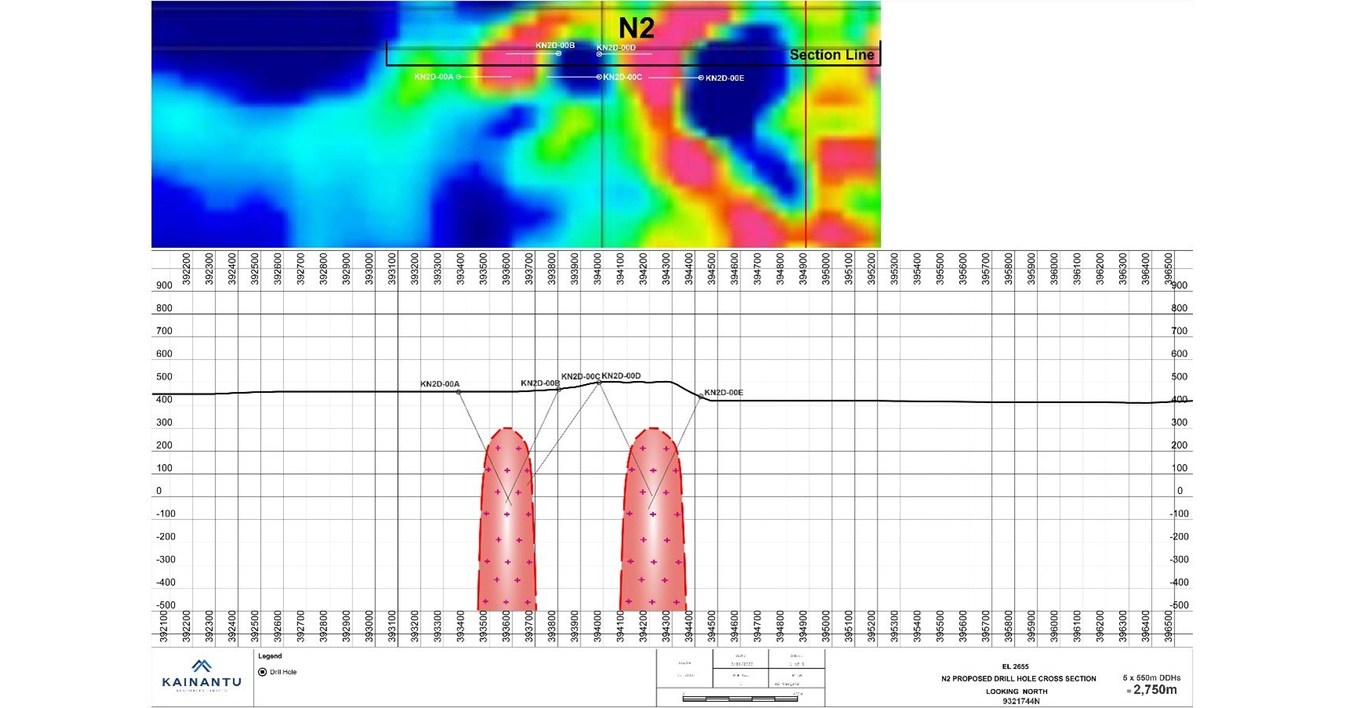Click the KN2D-00A collar symbol on the heat map

click(x=457, y=76)
